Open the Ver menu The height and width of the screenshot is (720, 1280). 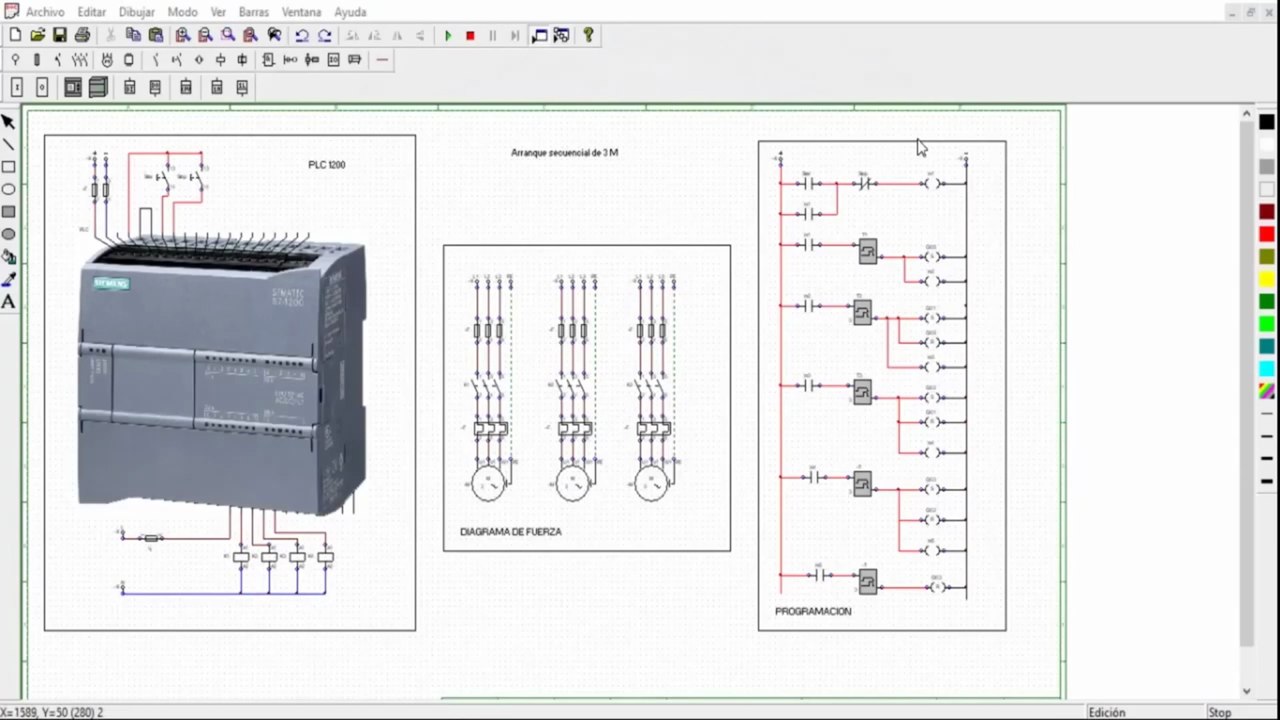click(x=218, y=12)
